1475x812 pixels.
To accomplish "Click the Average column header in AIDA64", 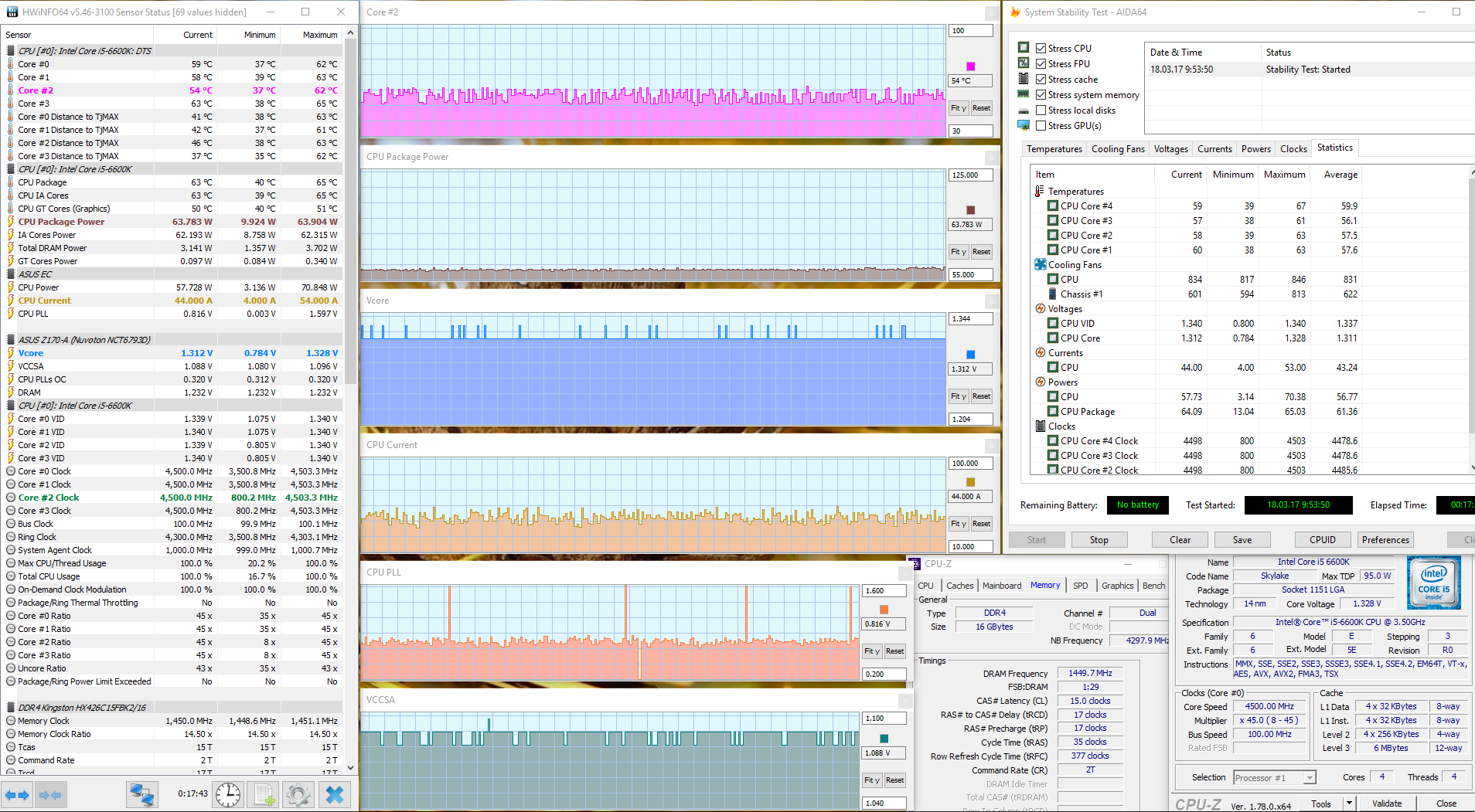I will [x=1335, y=175].
